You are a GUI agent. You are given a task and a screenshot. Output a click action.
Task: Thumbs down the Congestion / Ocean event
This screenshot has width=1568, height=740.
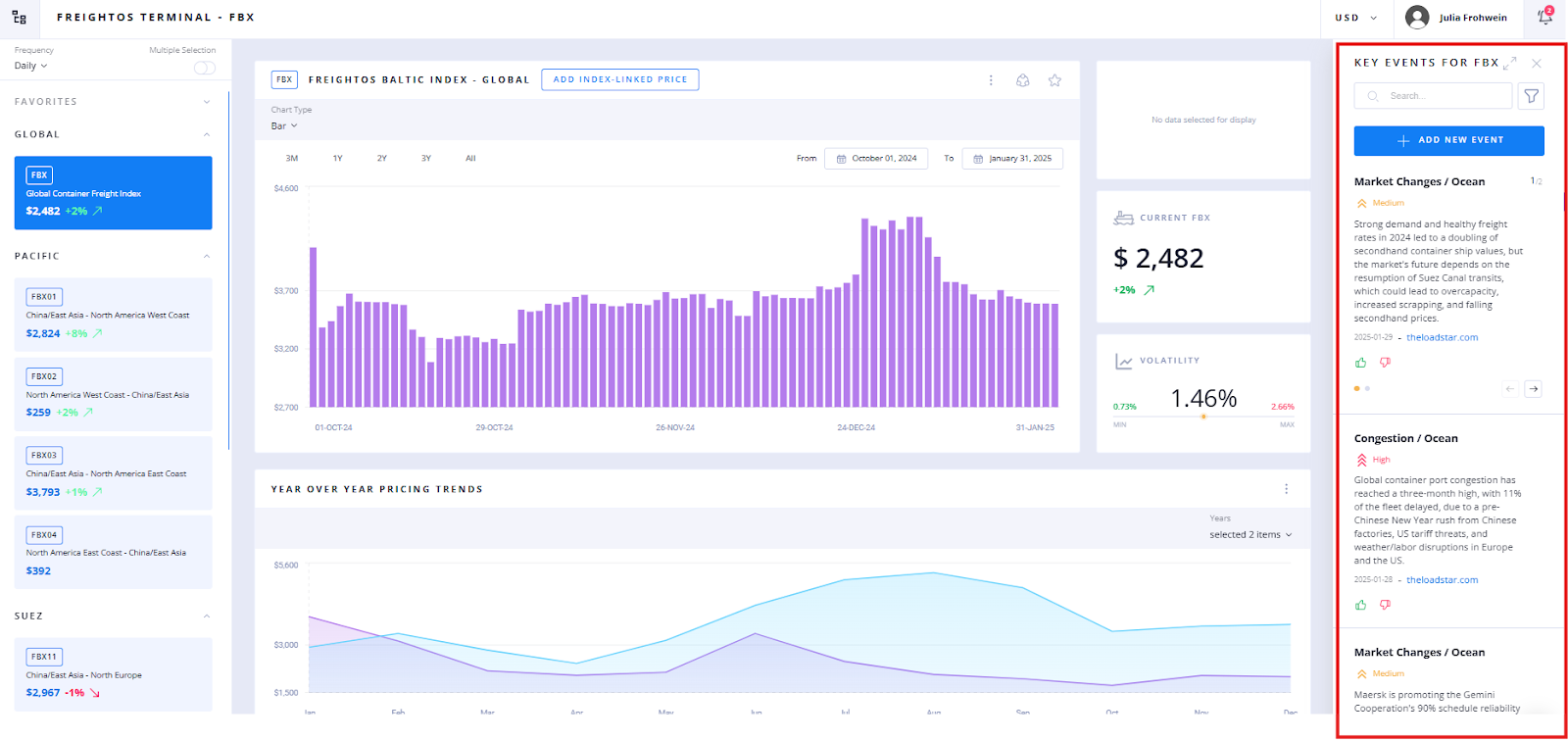coord(1385,605)
